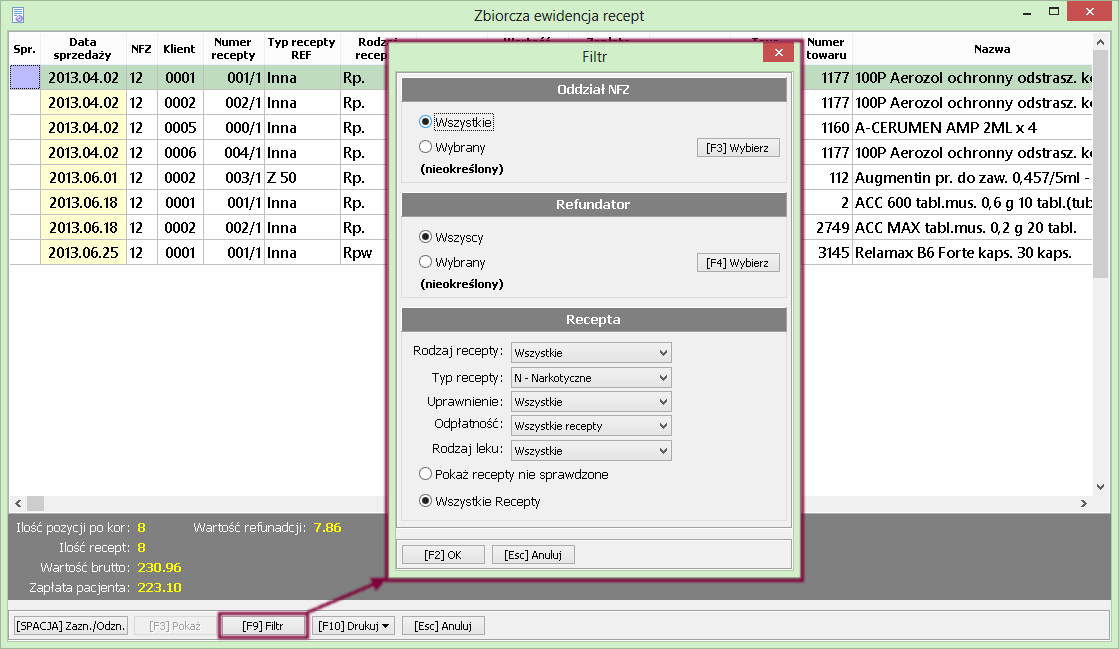
Task: Click [Esc] Anuluj in main window
Action: click(443, 626)
